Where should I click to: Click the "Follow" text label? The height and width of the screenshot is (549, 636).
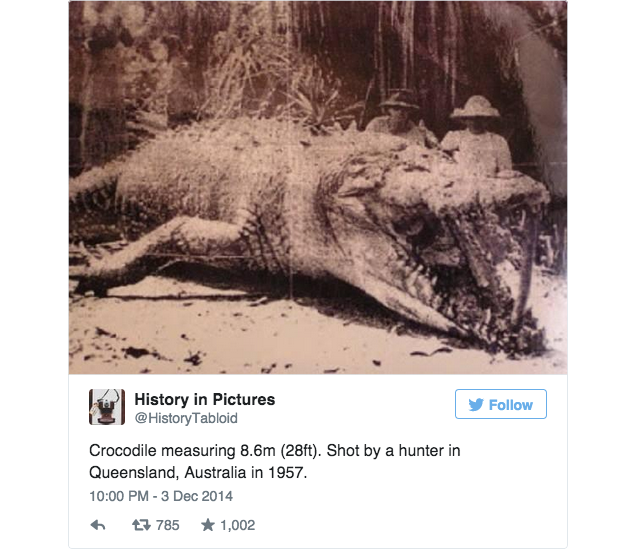pos(511,405)
